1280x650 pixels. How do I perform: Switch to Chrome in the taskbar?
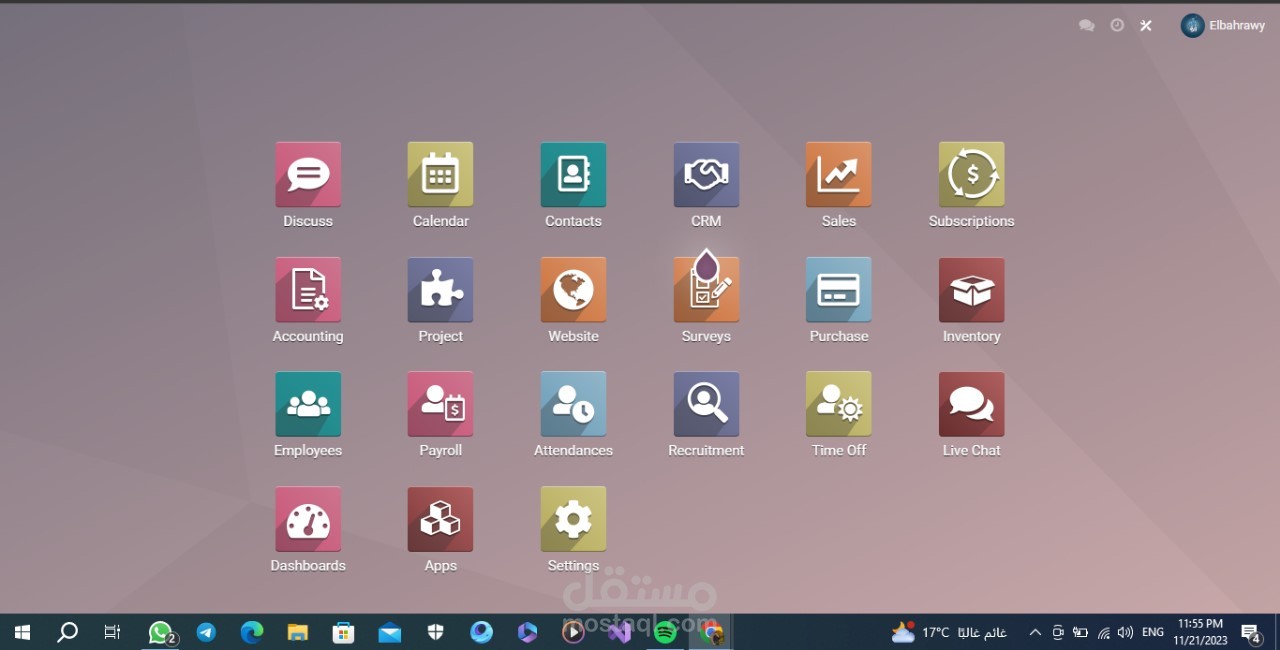tap(712, 632)
